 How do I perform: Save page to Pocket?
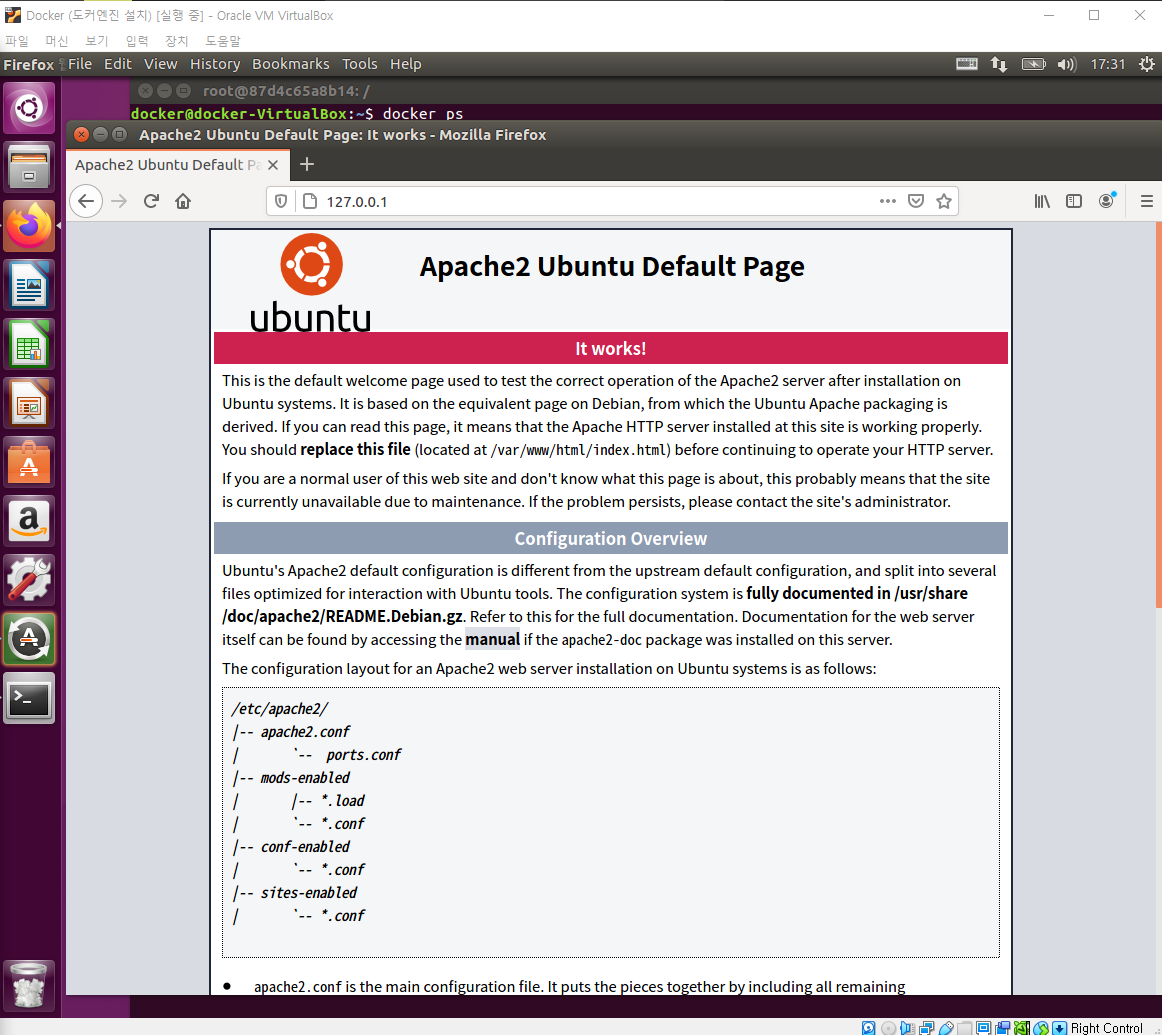pos(916,202)
